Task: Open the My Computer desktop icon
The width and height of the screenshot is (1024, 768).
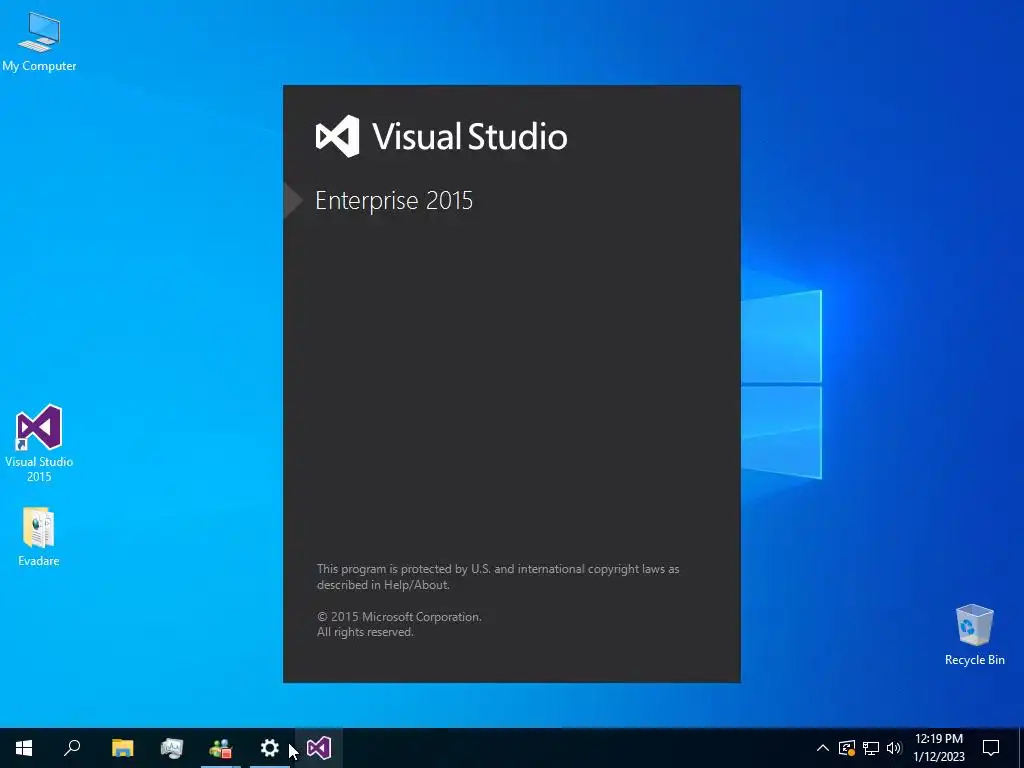Action: point(39,42)
